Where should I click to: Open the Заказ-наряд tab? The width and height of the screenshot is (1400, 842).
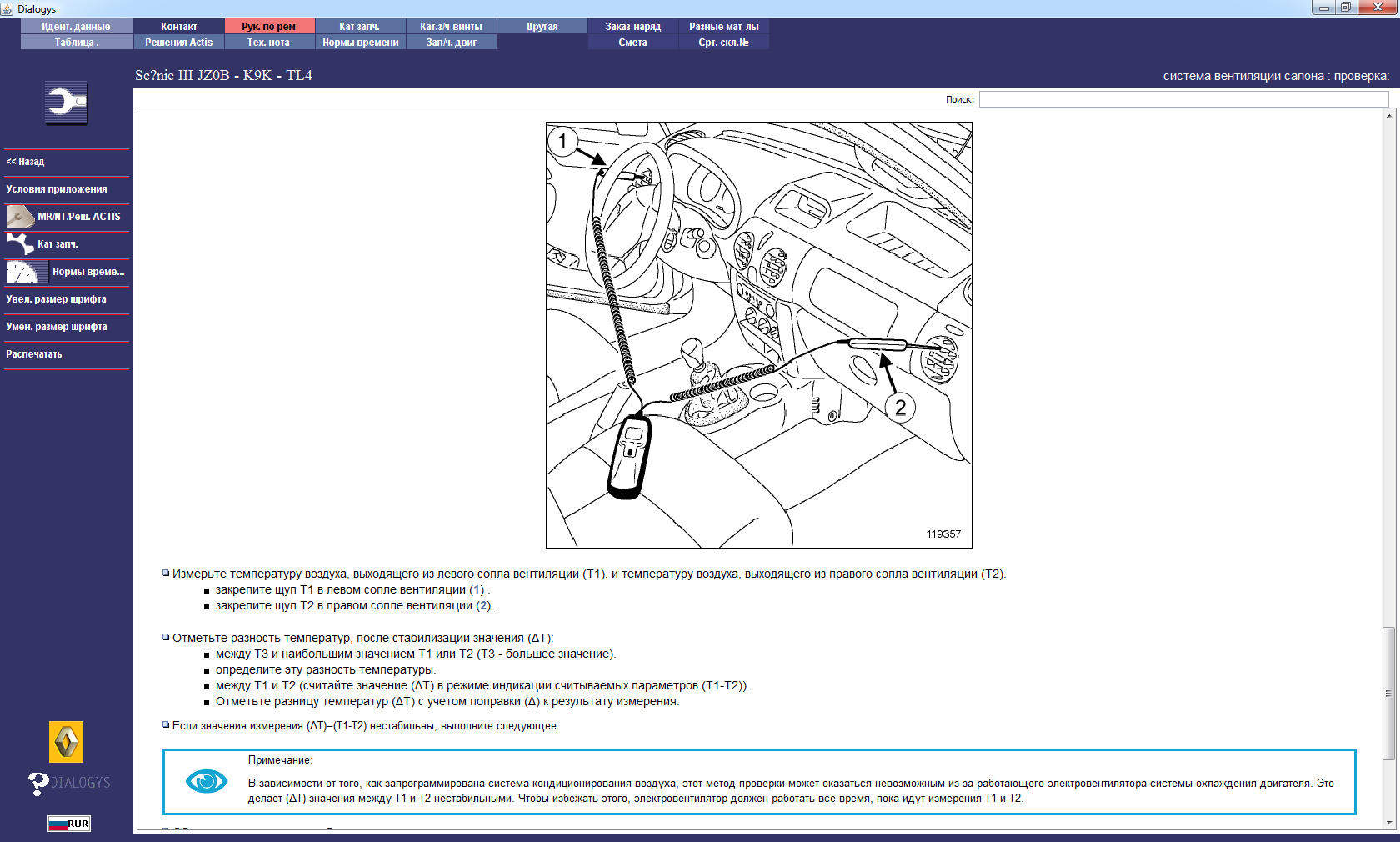(x=632, y=27)
